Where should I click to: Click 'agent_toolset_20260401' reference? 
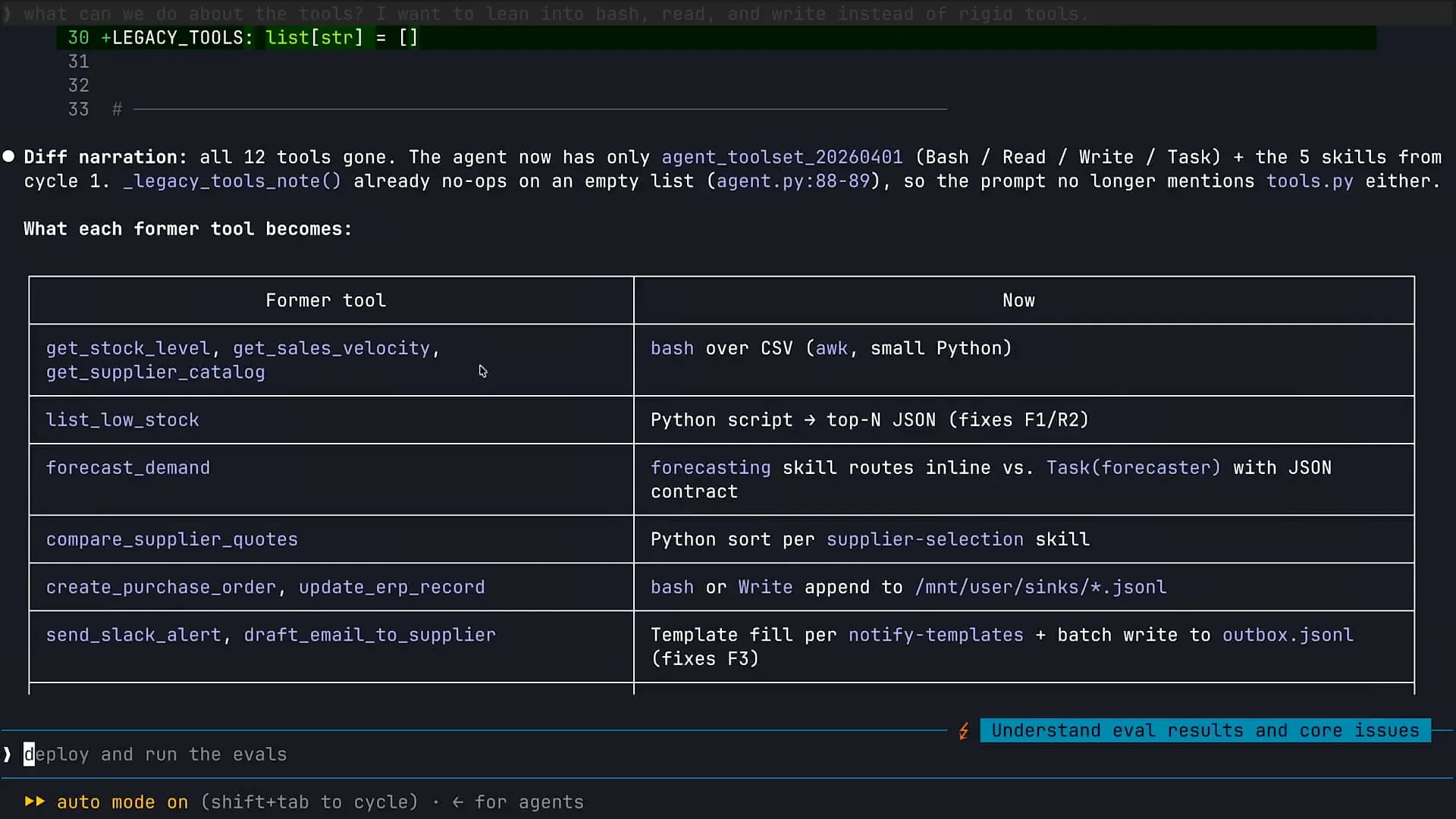(782, 157)
